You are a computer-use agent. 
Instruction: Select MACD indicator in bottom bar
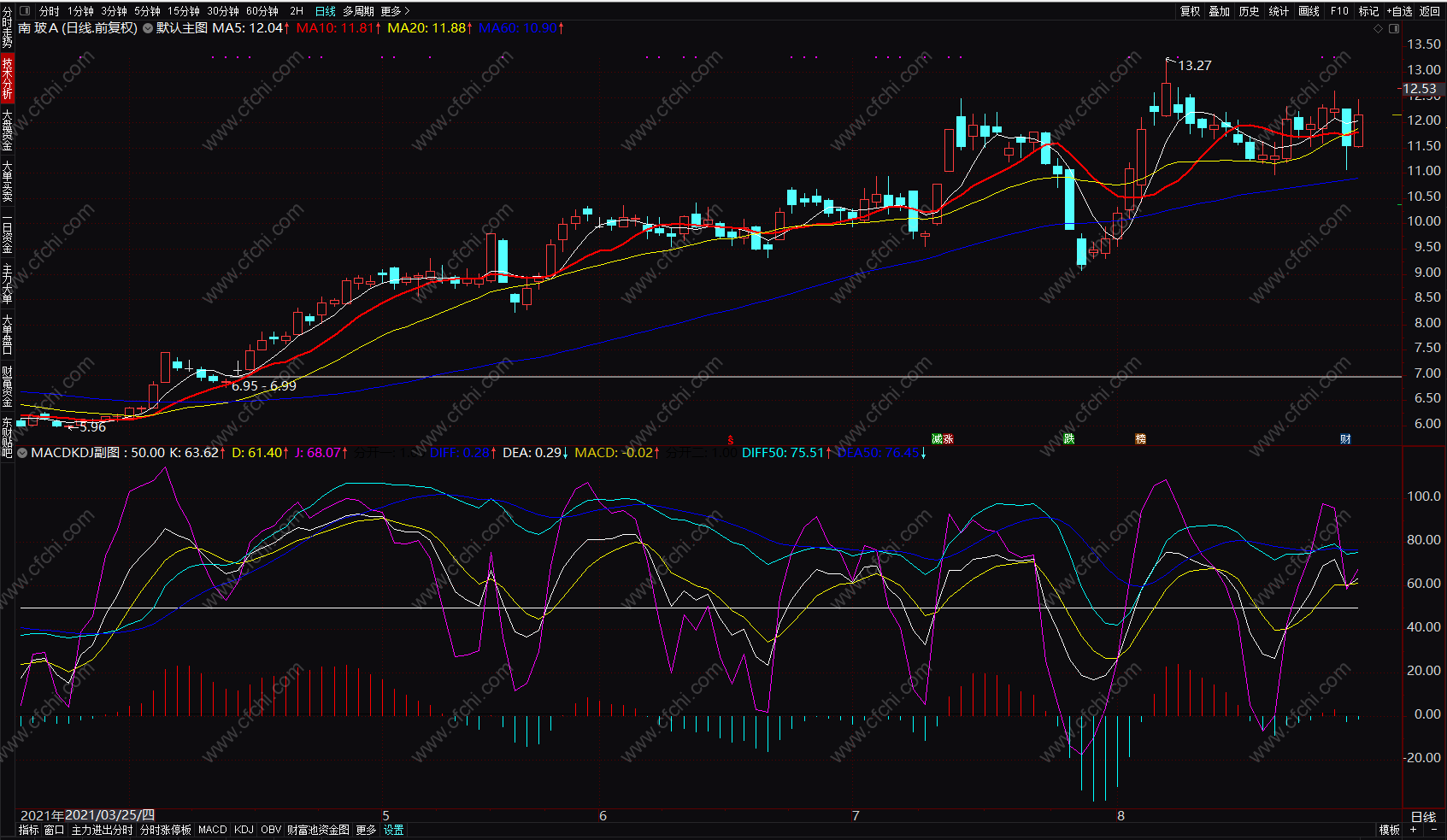[x=213, y=830]
